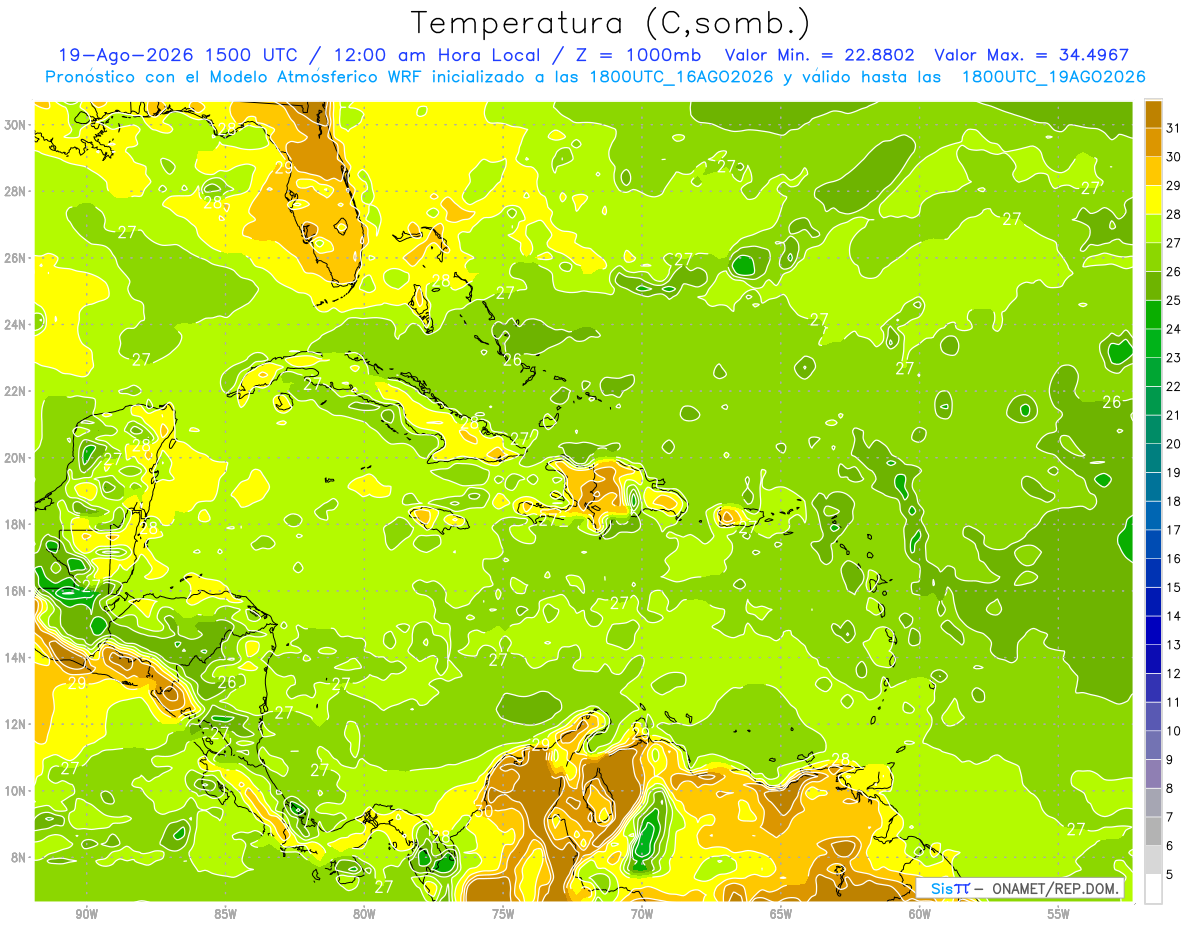Click the 55W longitude axis label

[1059, 914]
